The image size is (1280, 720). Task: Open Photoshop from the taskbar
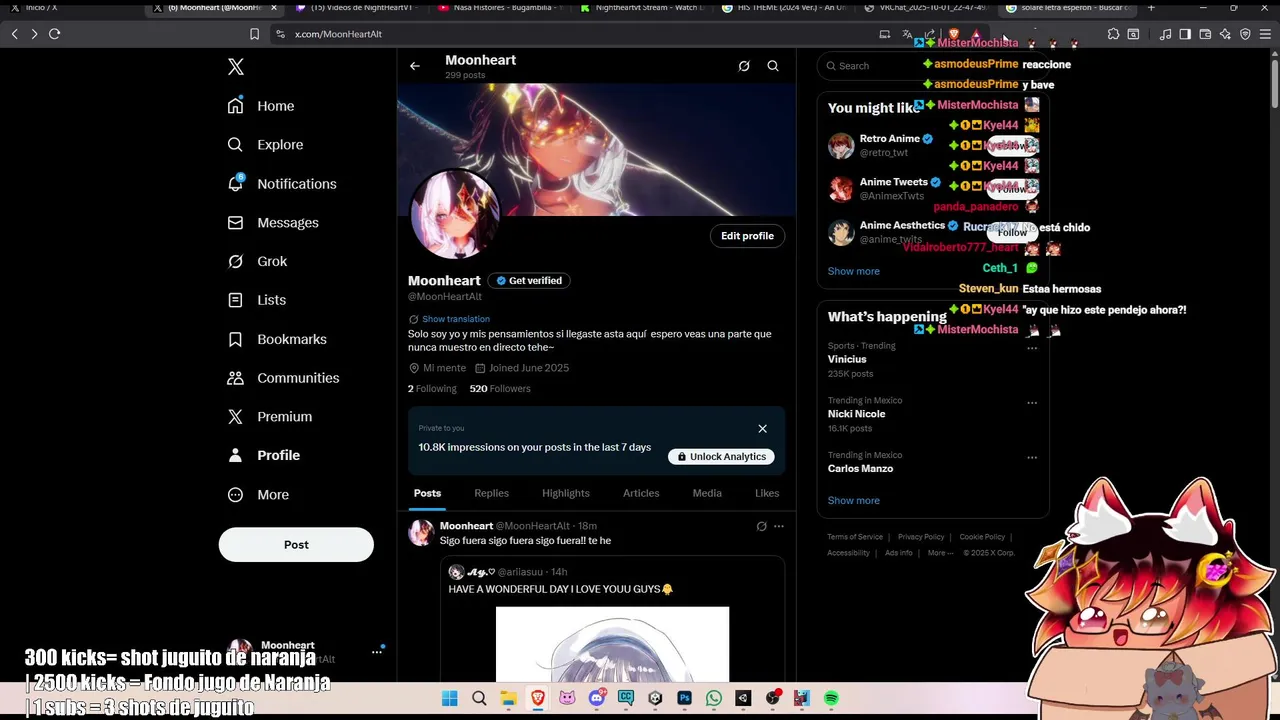coord(684,699)
